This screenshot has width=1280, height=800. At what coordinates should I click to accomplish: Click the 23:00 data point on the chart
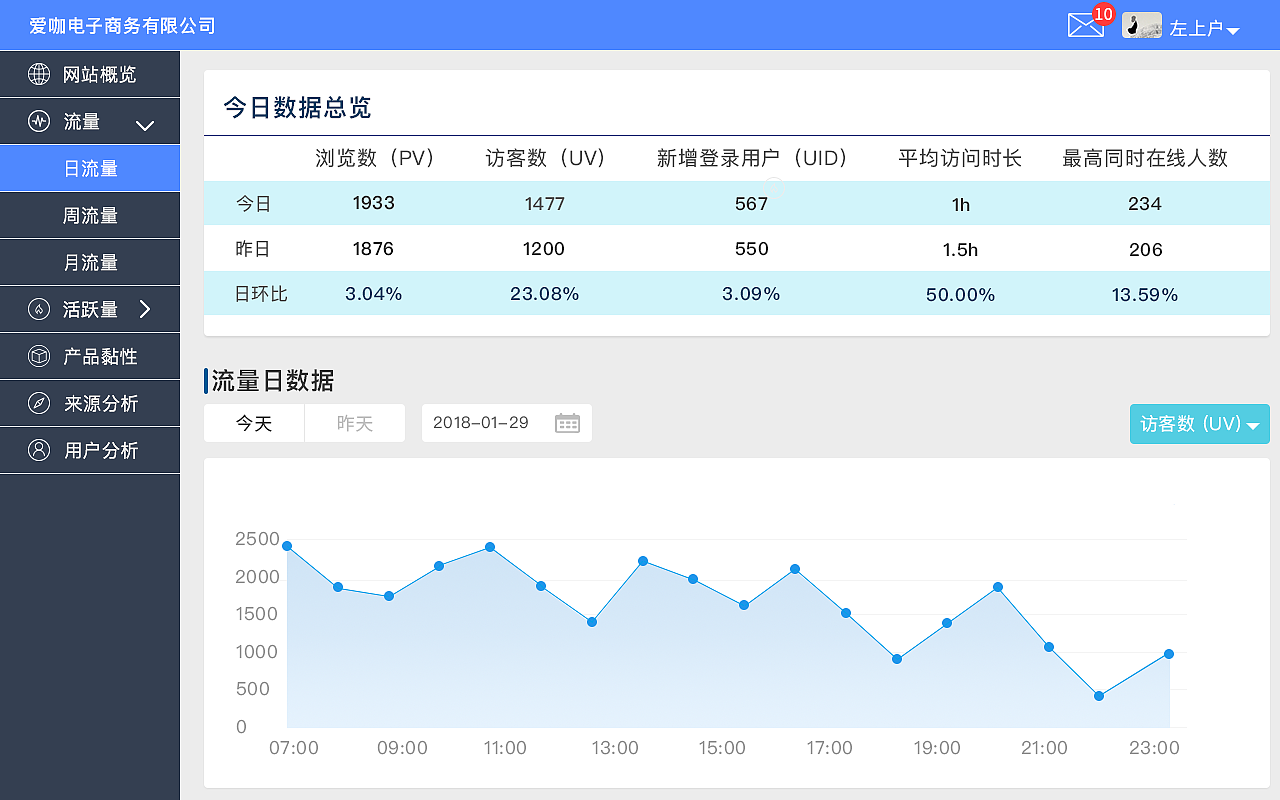tap(1168, 653)
